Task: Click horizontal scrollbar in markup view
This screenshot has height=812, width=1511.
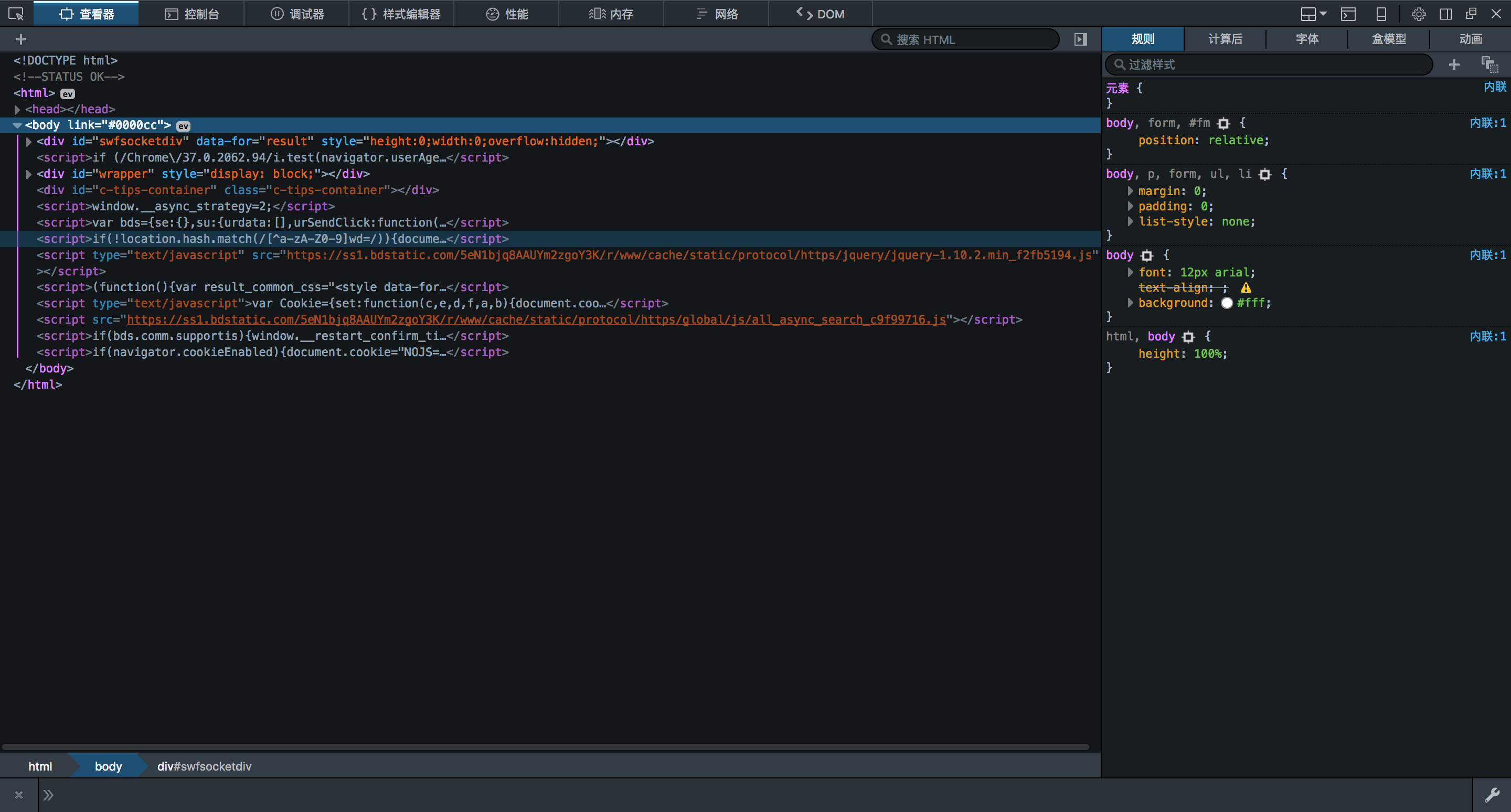Action: (546, 747)
